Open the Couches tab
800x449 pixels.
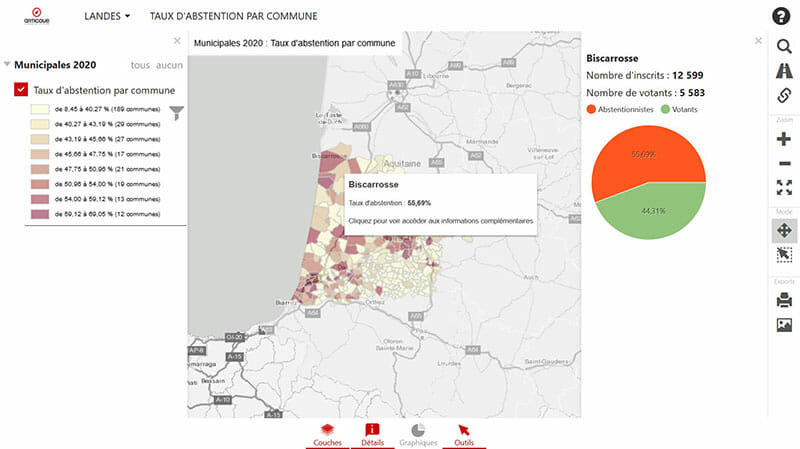tap(328, 435)
